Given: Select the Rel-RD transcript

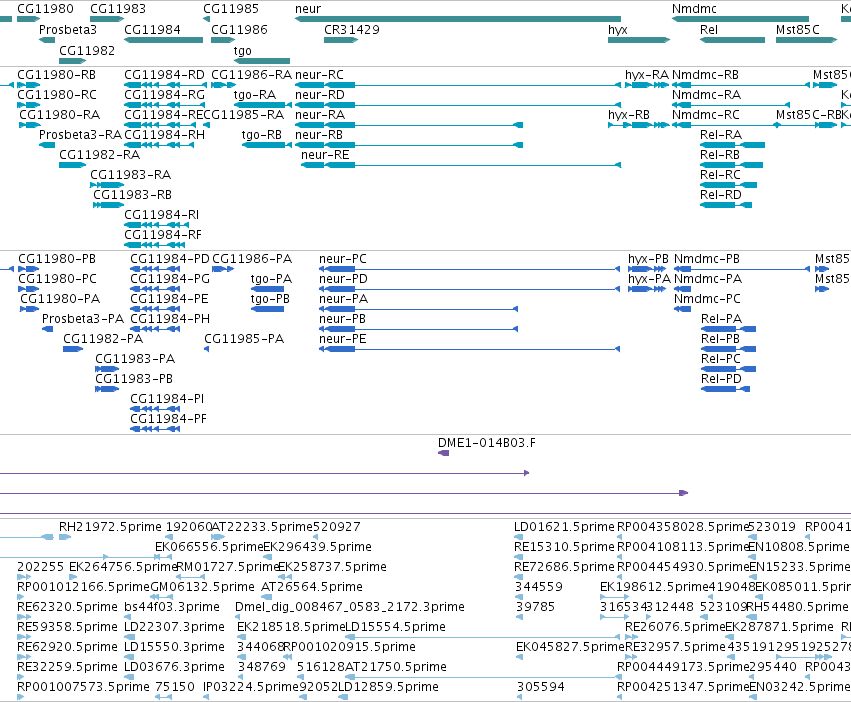Looking at the screenshot, I should (x=726, y=205).
